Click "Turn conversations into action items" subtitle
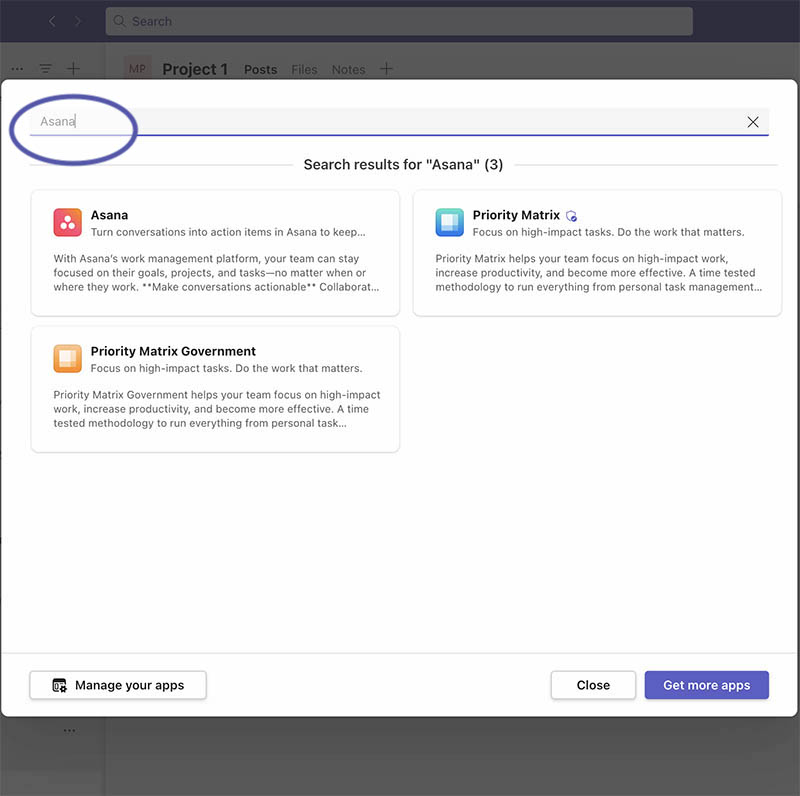800x796 pixels. pyautogui.click(x=228, y=232)
